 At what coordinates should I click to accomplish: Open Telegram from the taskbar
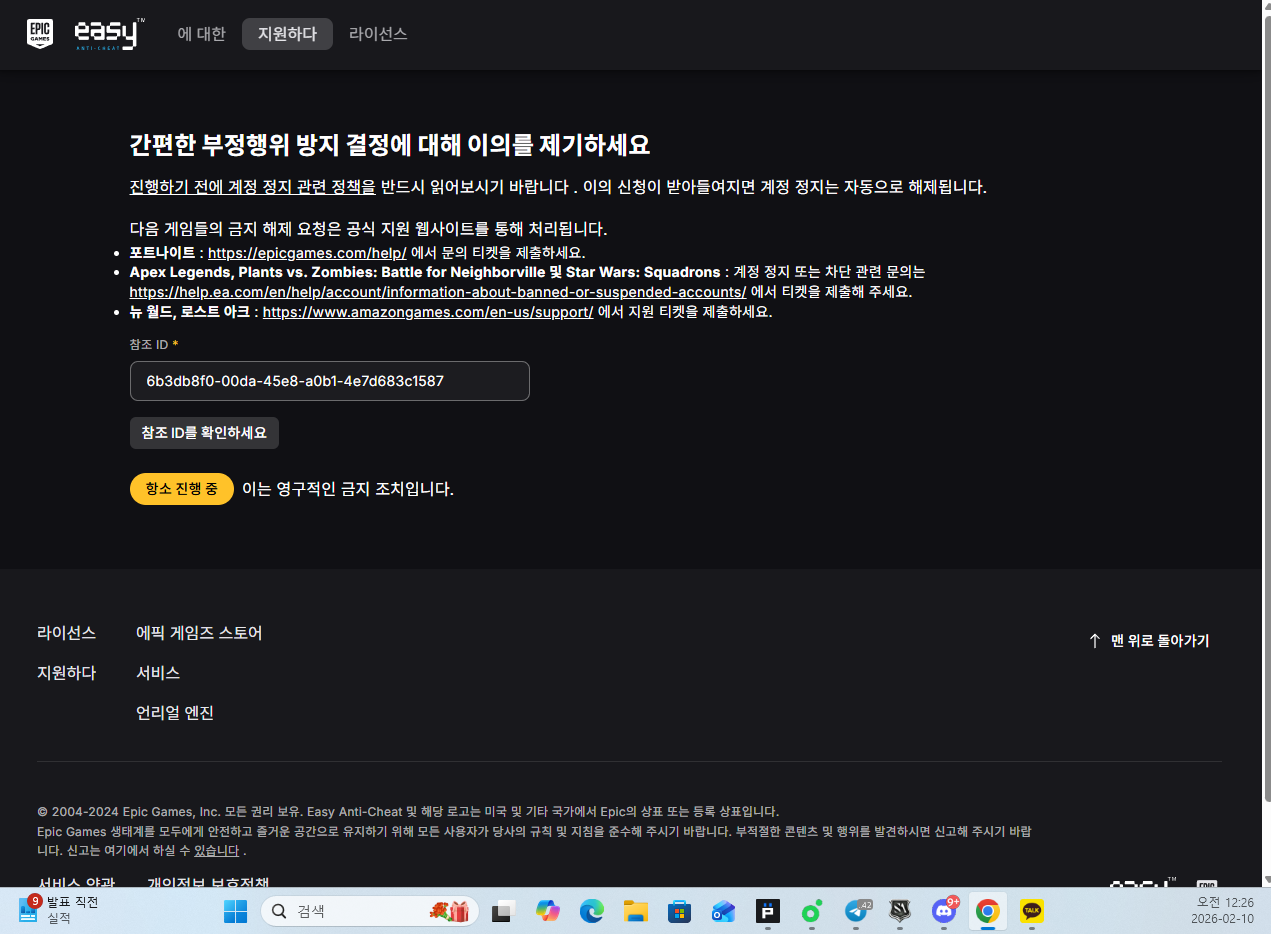(x=857, y=911)
